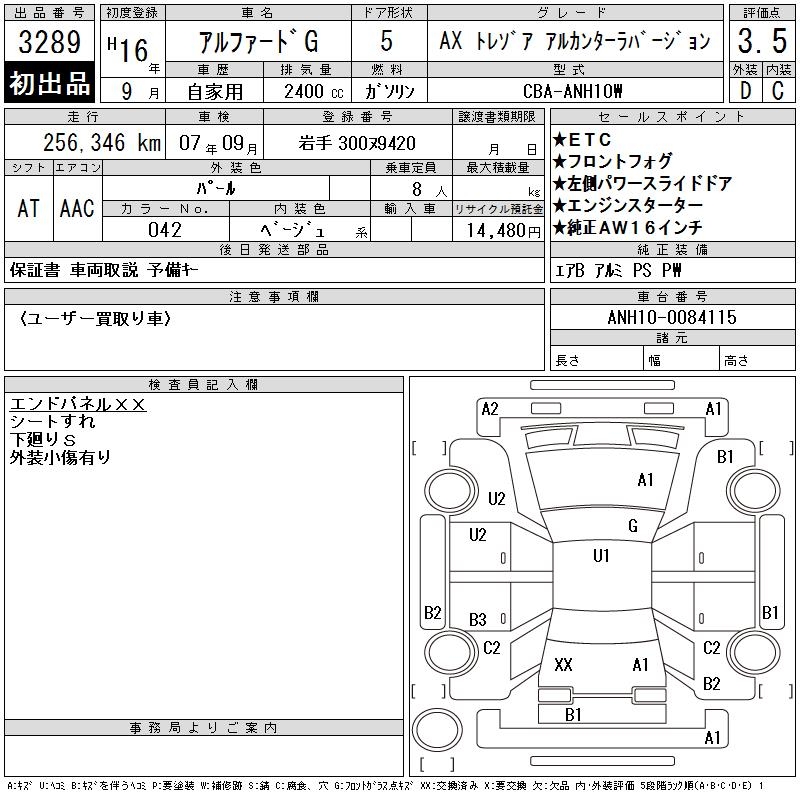Select the セールスポイント header
This screenshot has width=800, height=800.
click(672, 117)
